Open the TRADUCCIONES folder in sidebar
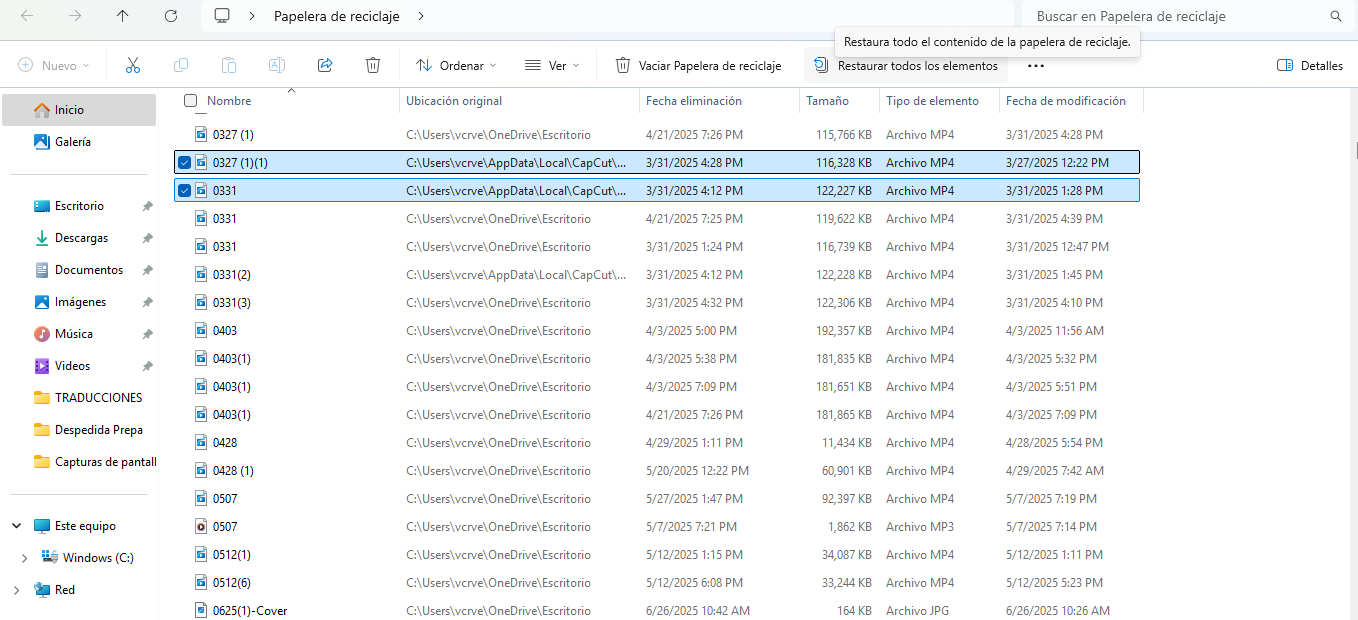Screen dimensions: 1358x620 tap(98, 398)
